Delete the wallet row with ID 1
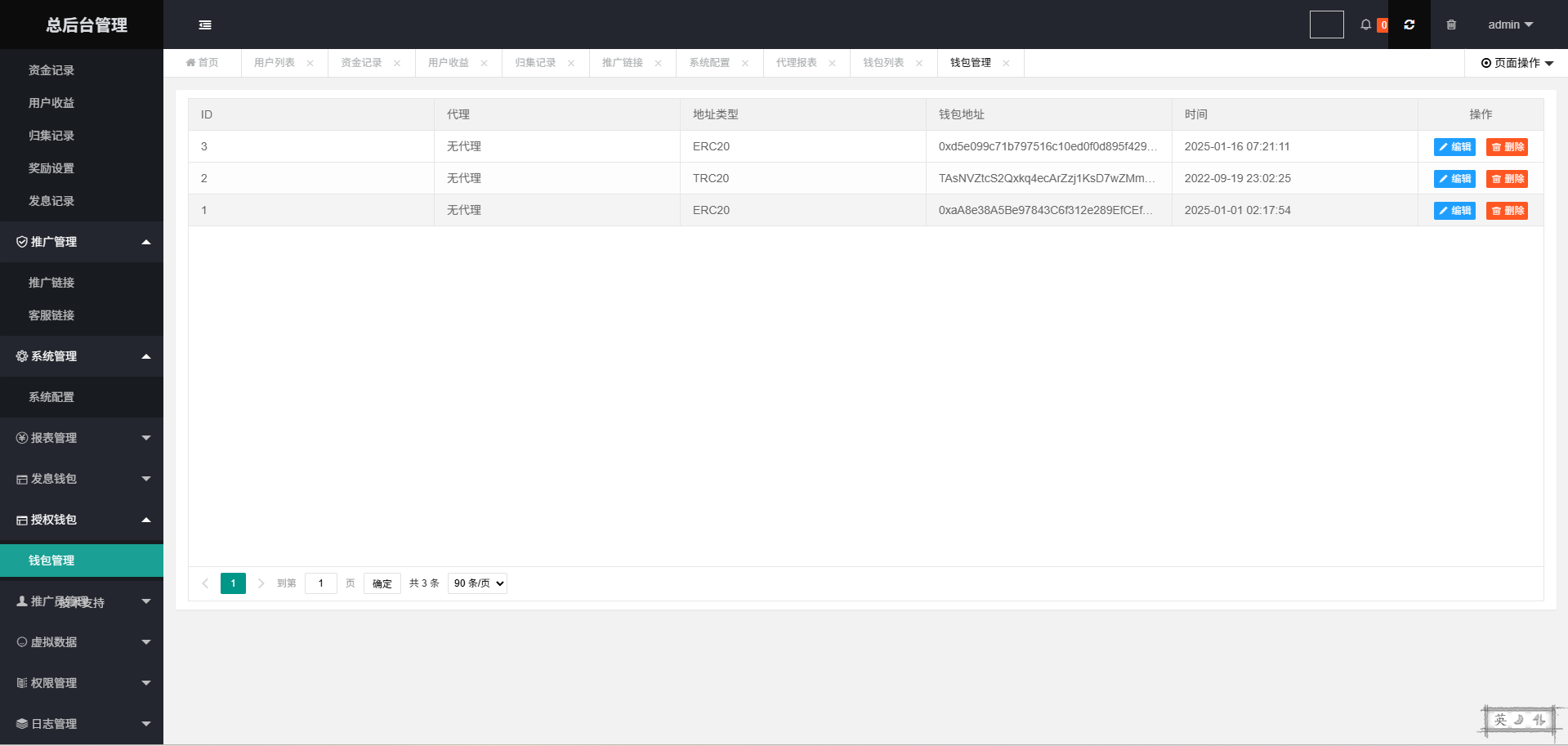This screenshot has width=1568, height=746. [x=1507, y=211]
